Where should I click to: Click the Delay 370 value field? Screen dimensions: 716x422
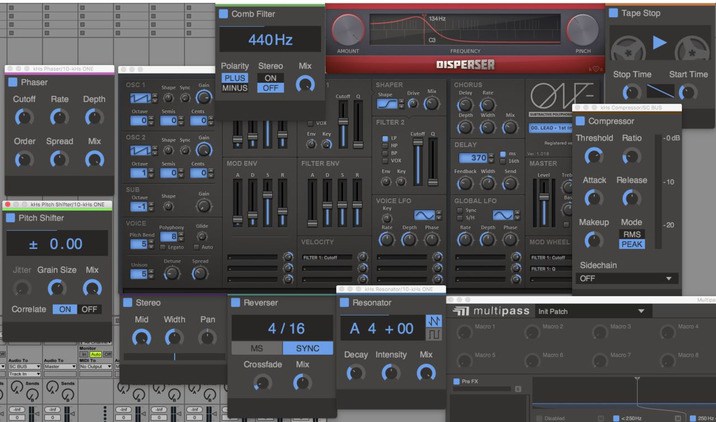pos(473,158)
